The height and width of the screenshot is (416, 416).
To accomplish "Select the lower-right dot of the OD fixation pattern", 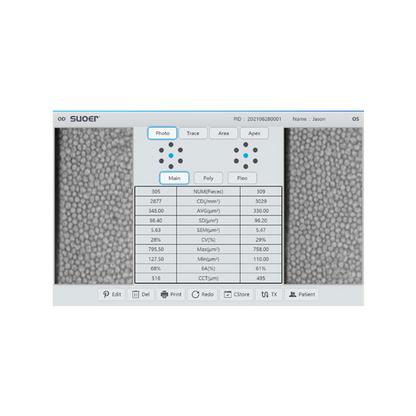I will [180, 161].
